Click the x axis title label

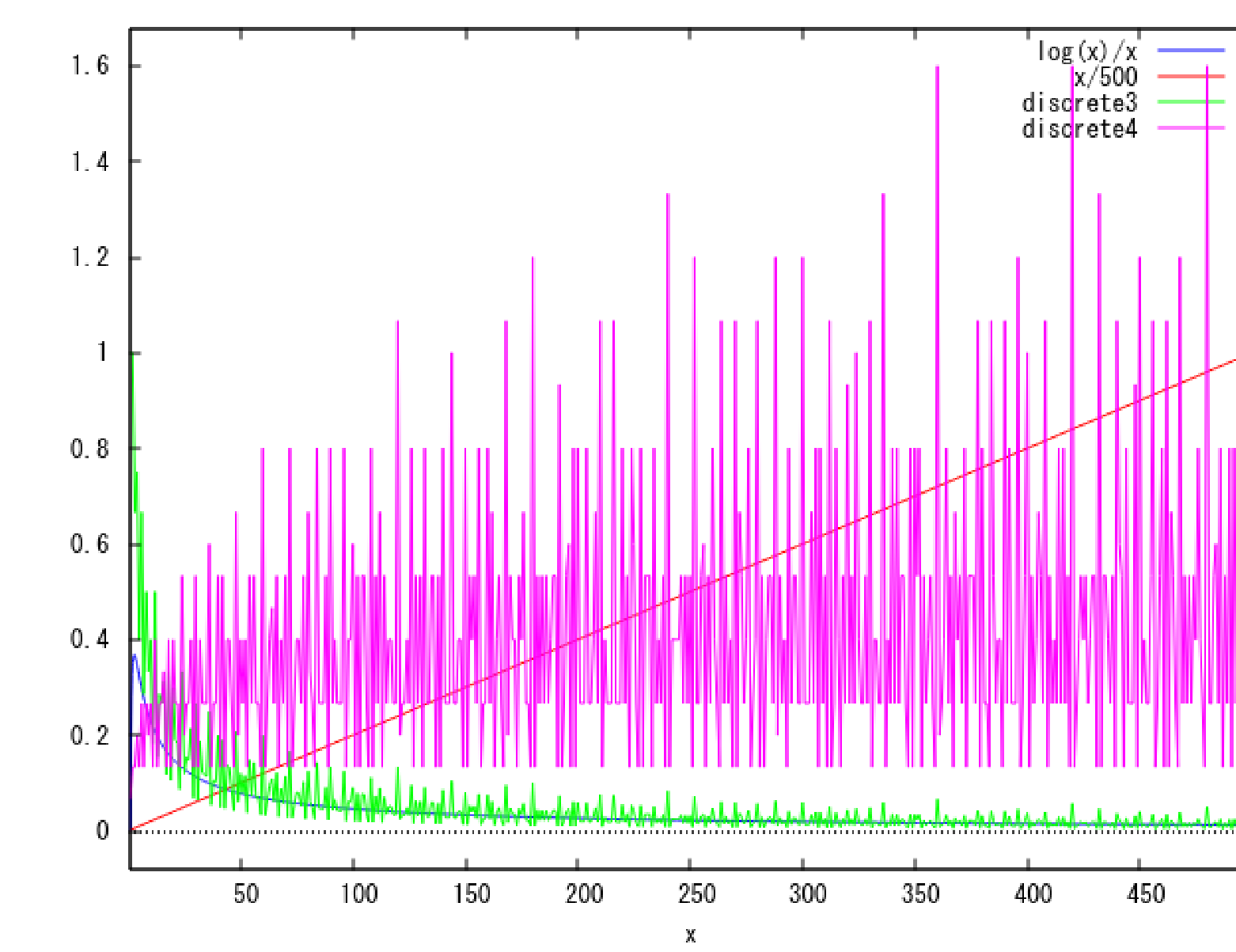pyautogui.click(x=691, y=934)
